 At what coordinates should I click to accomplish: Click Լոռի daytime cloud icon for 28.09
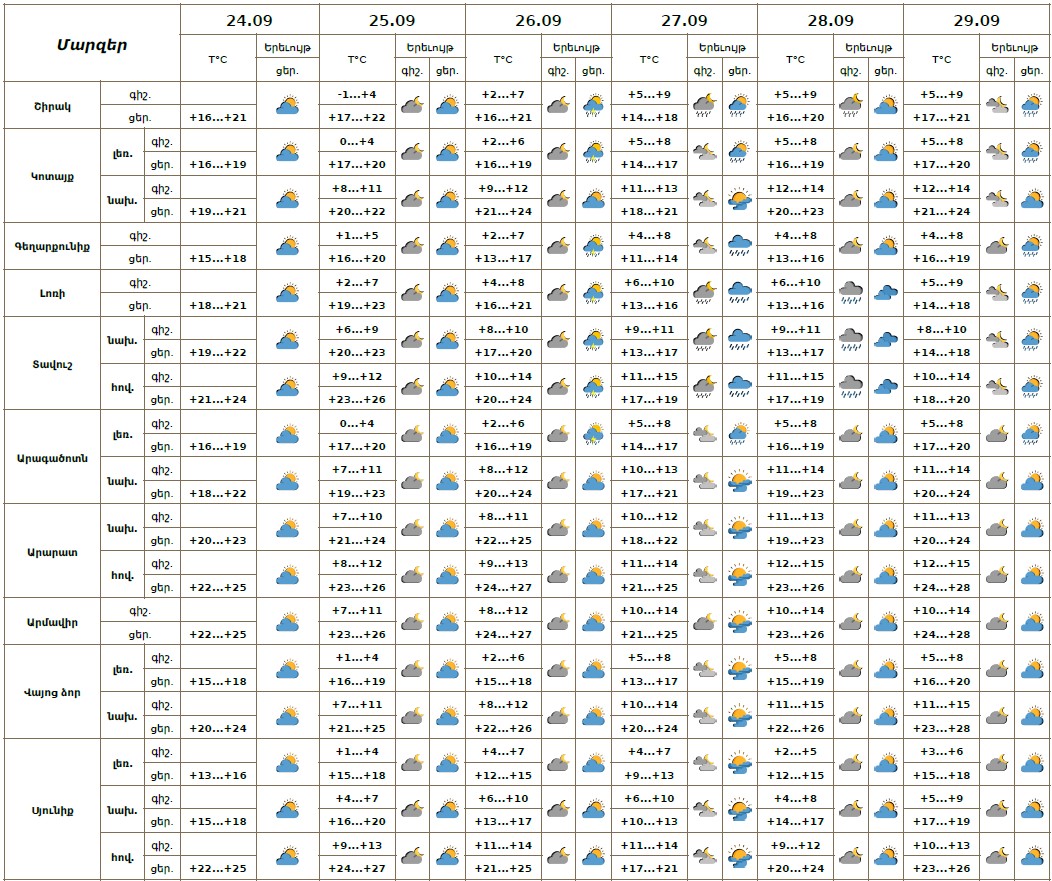click(885, 292)
